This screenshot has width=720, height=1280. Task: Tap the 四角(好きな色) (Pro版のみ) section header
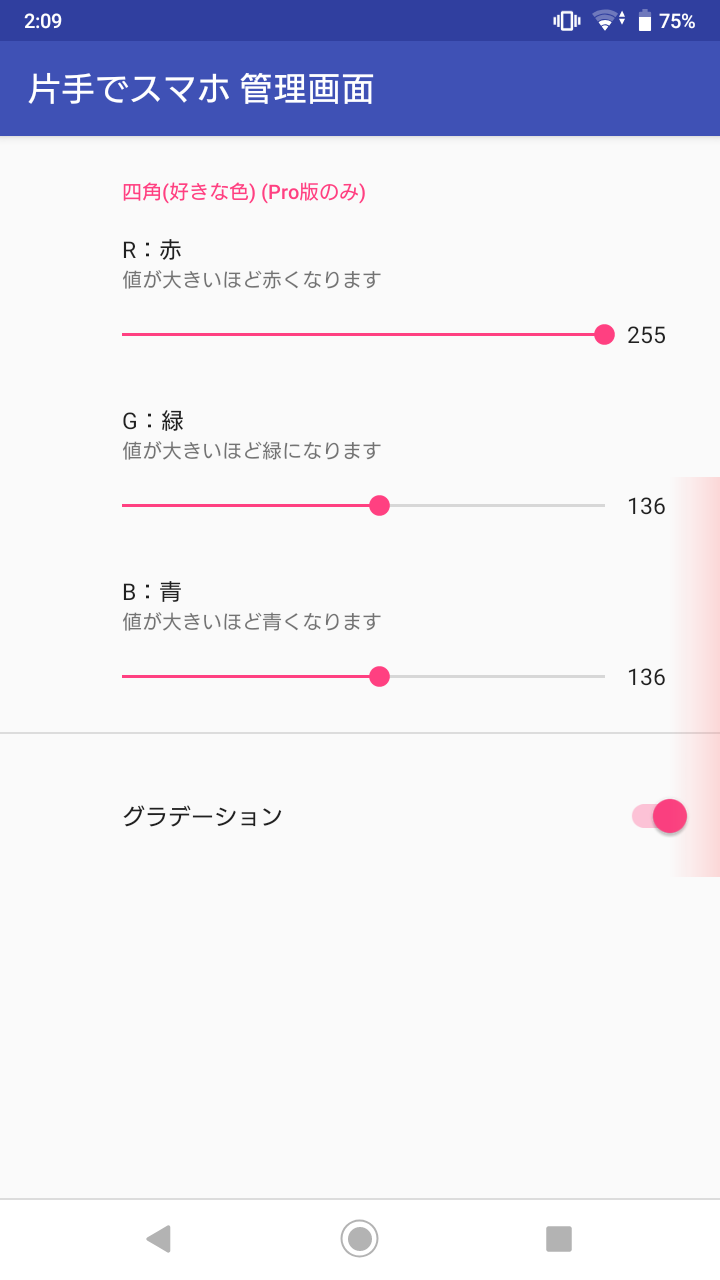coord(243,192)
